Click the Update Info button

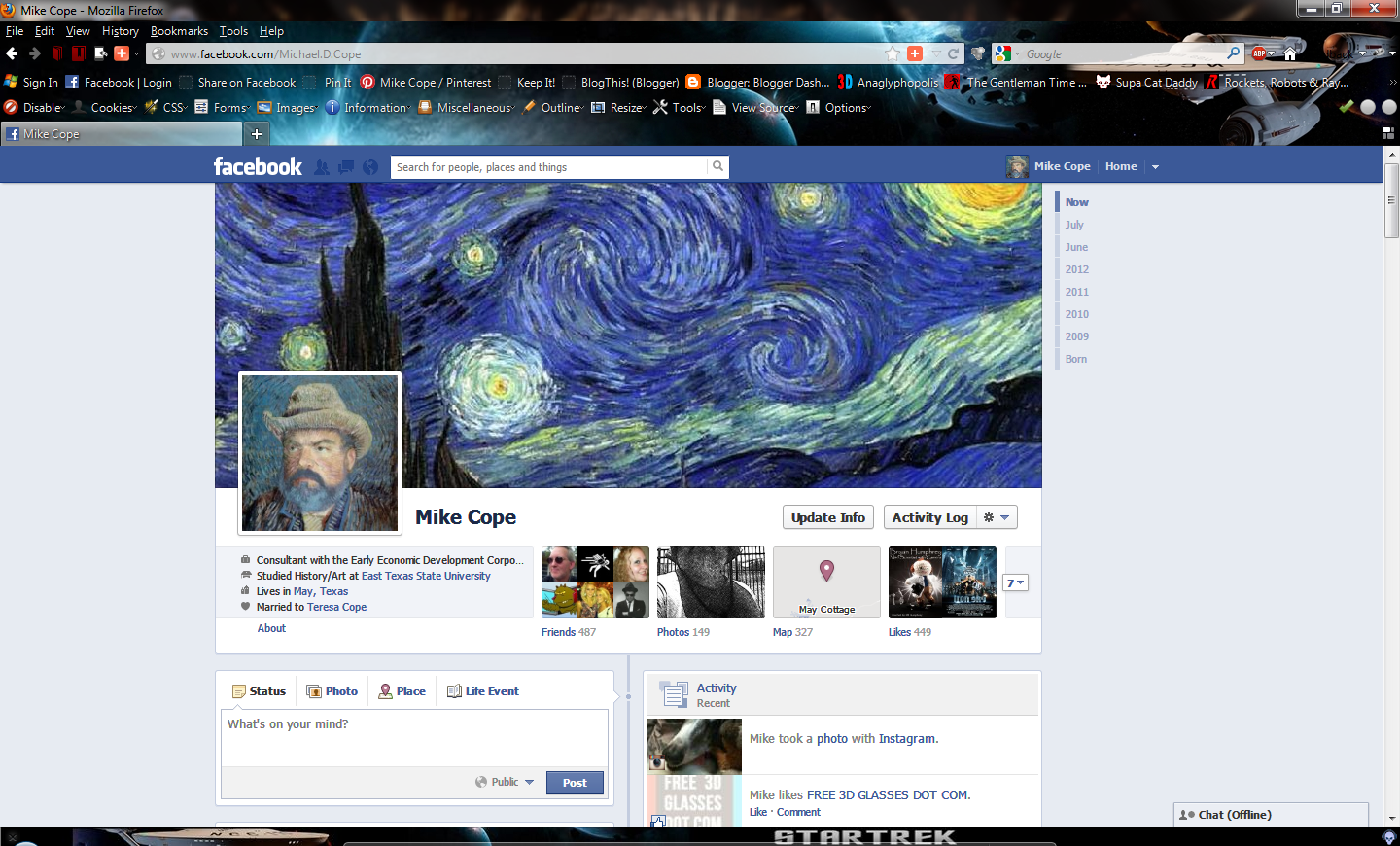tap(827, 516)
